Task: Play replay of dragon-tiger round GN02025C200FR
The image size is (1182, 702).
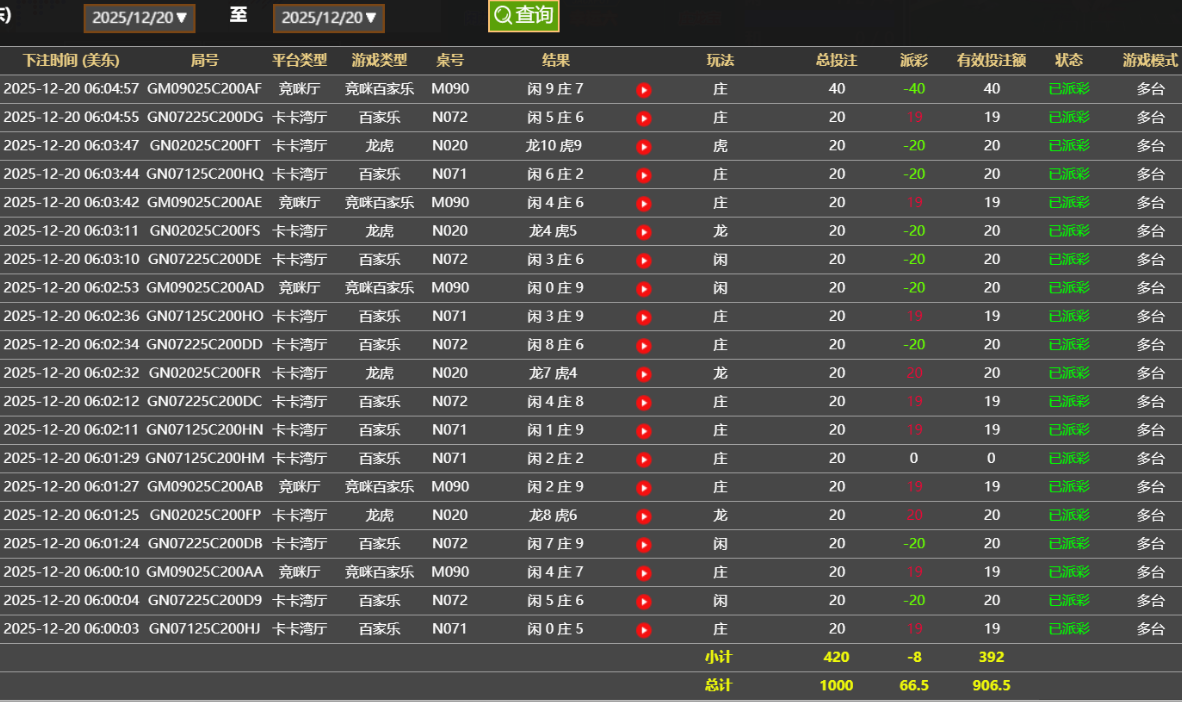Action: tap(644, 373)
